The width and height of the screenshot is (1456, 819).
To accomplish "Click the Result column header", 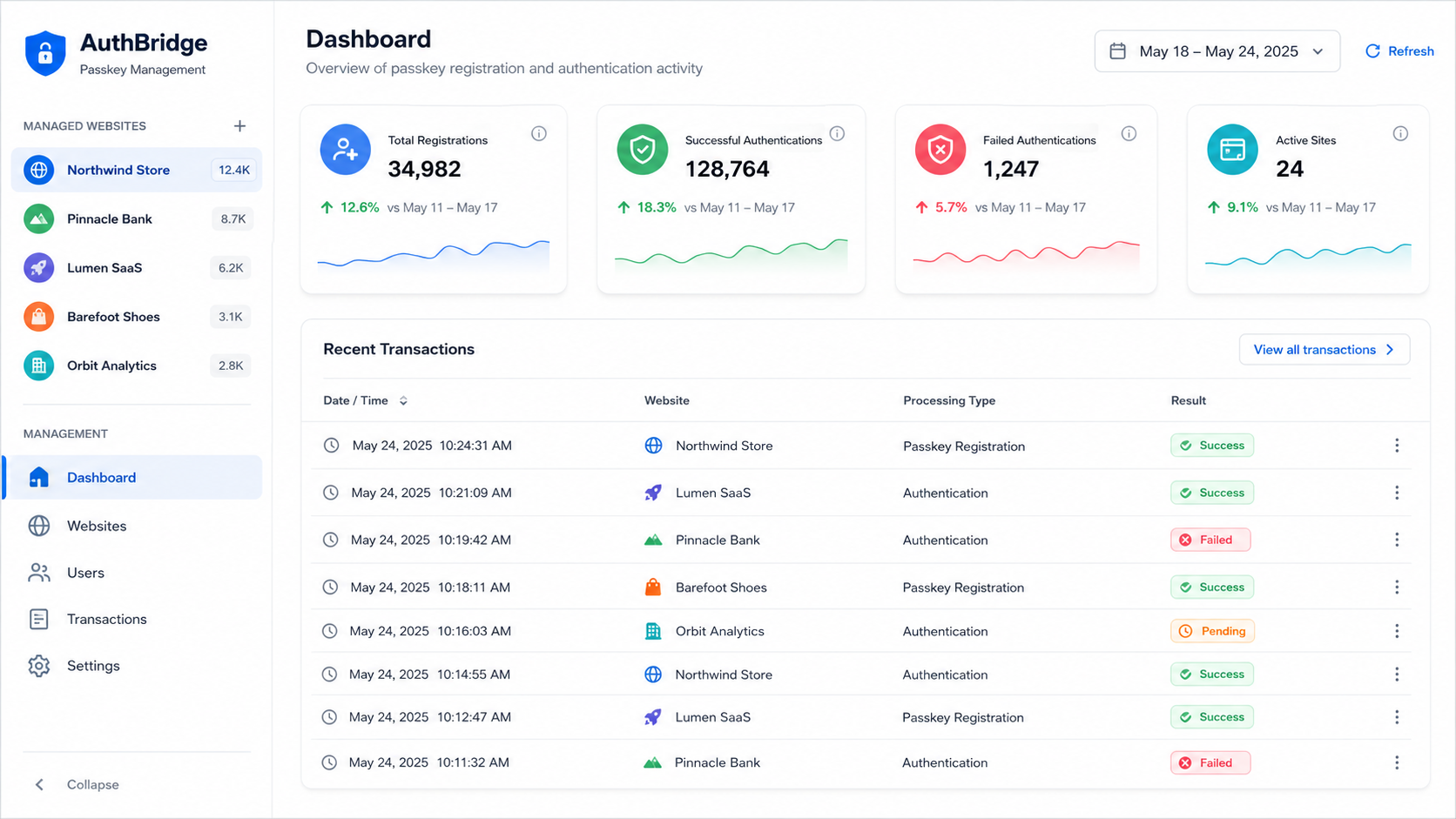I will pos(1189,400).
